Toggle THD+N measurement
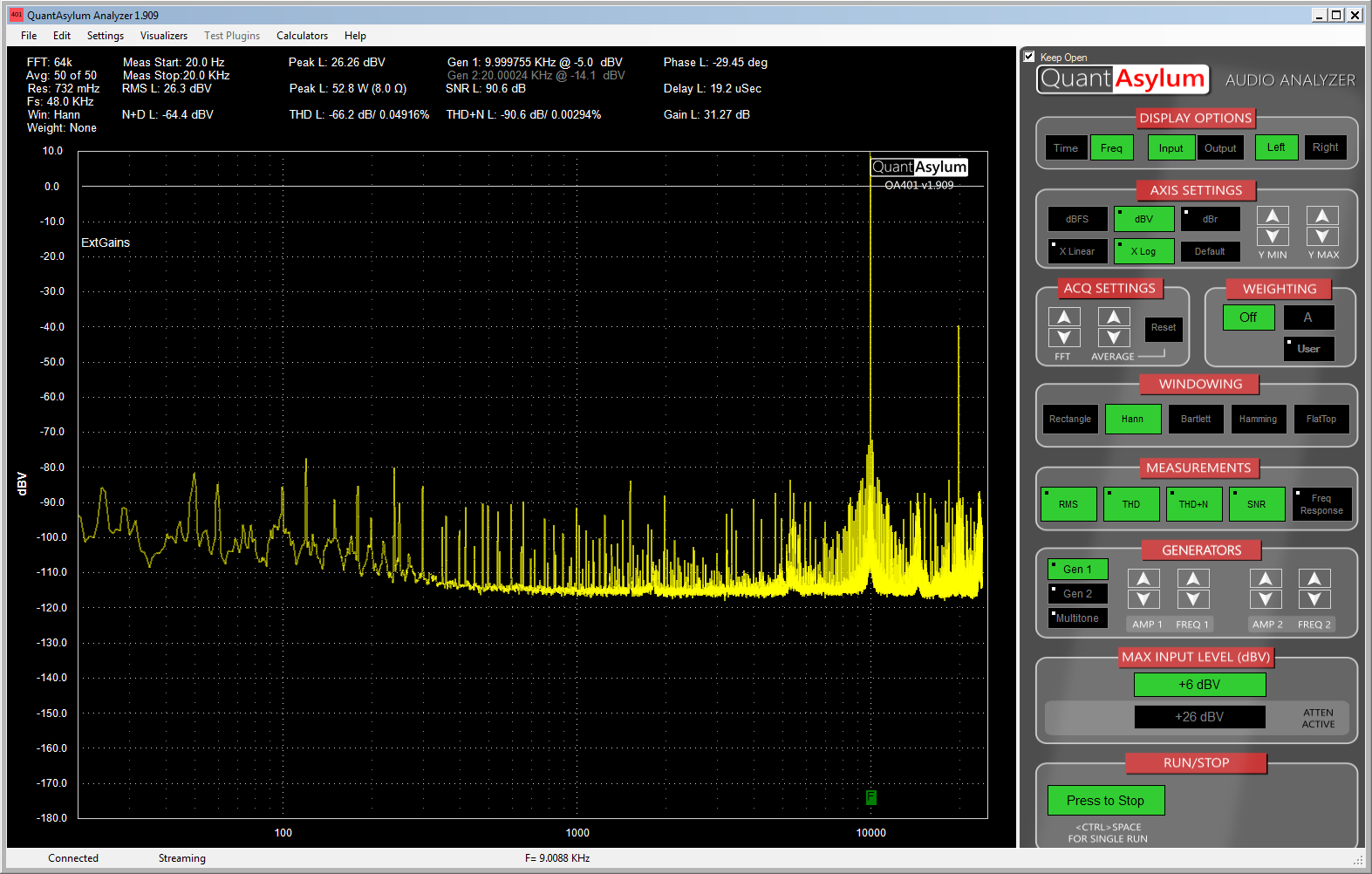Image resolution: width=1372 pixels, height=874 pixels. tap(1195, 504)
